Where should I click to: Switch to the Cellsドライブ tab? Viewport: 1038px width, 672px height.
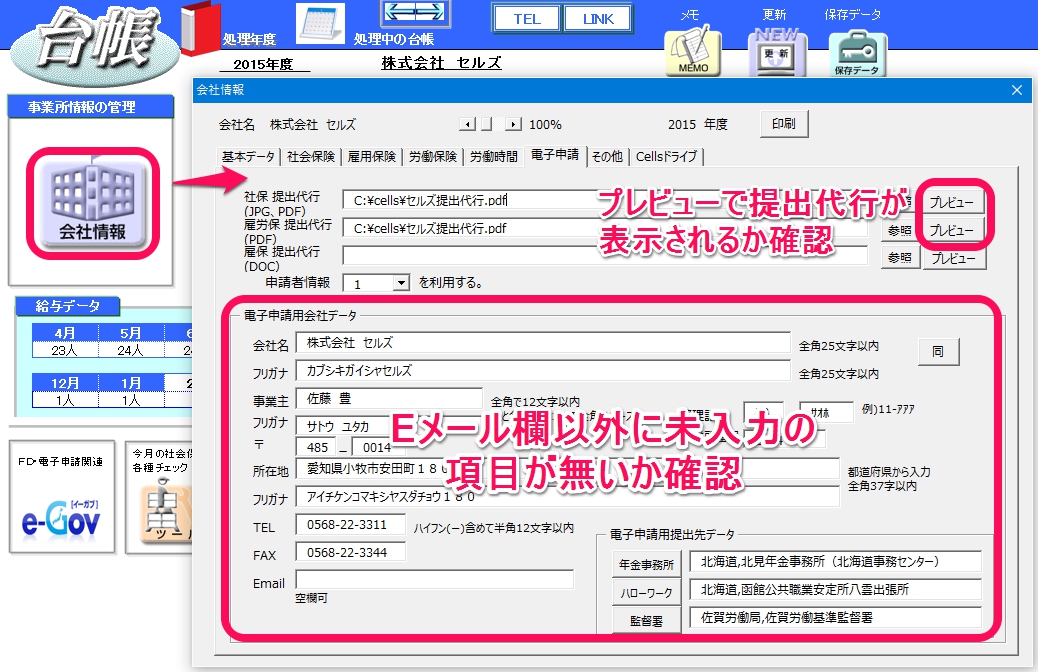(666, 157)
